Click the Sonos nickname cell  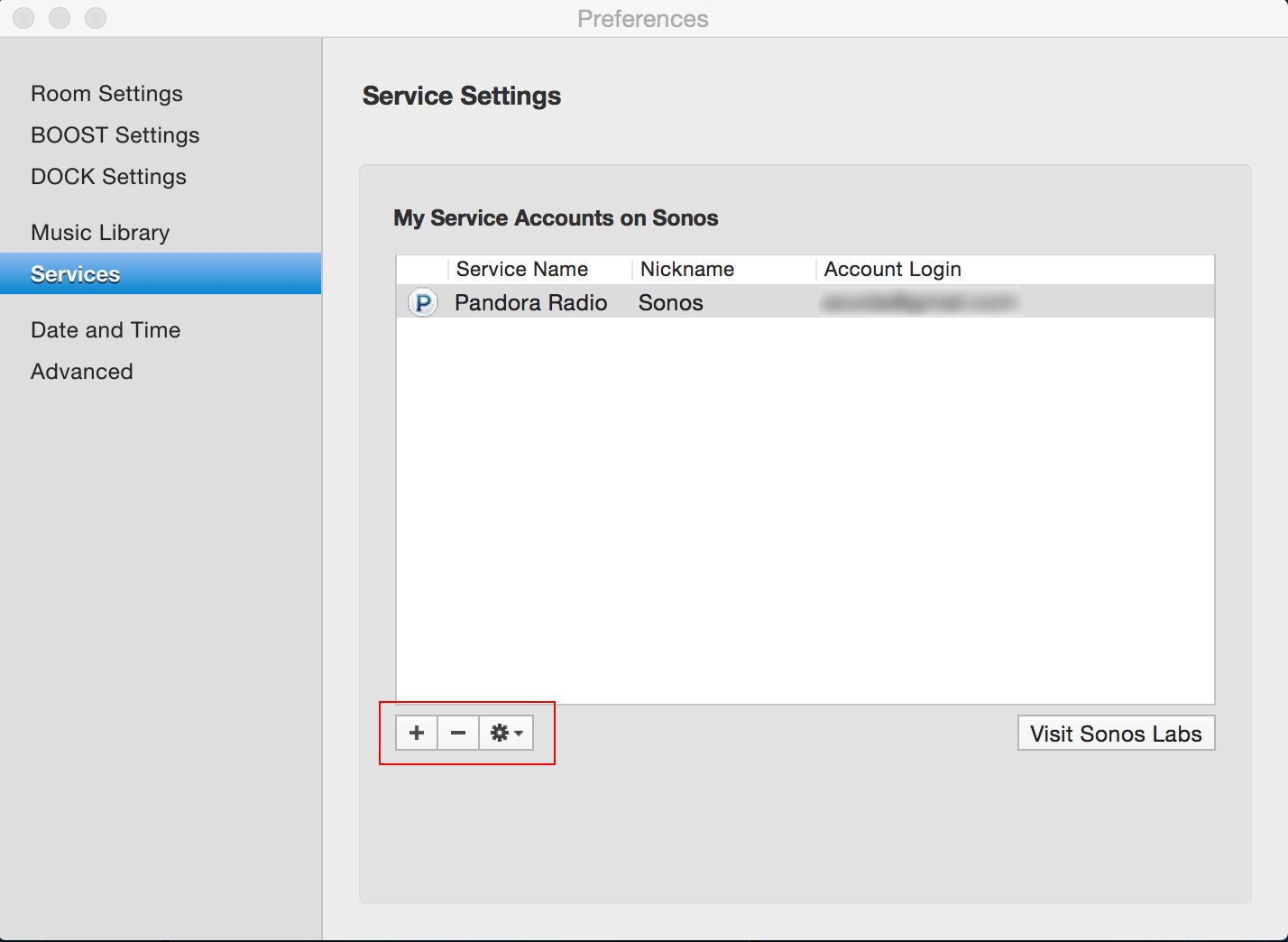tap(671, 302)
